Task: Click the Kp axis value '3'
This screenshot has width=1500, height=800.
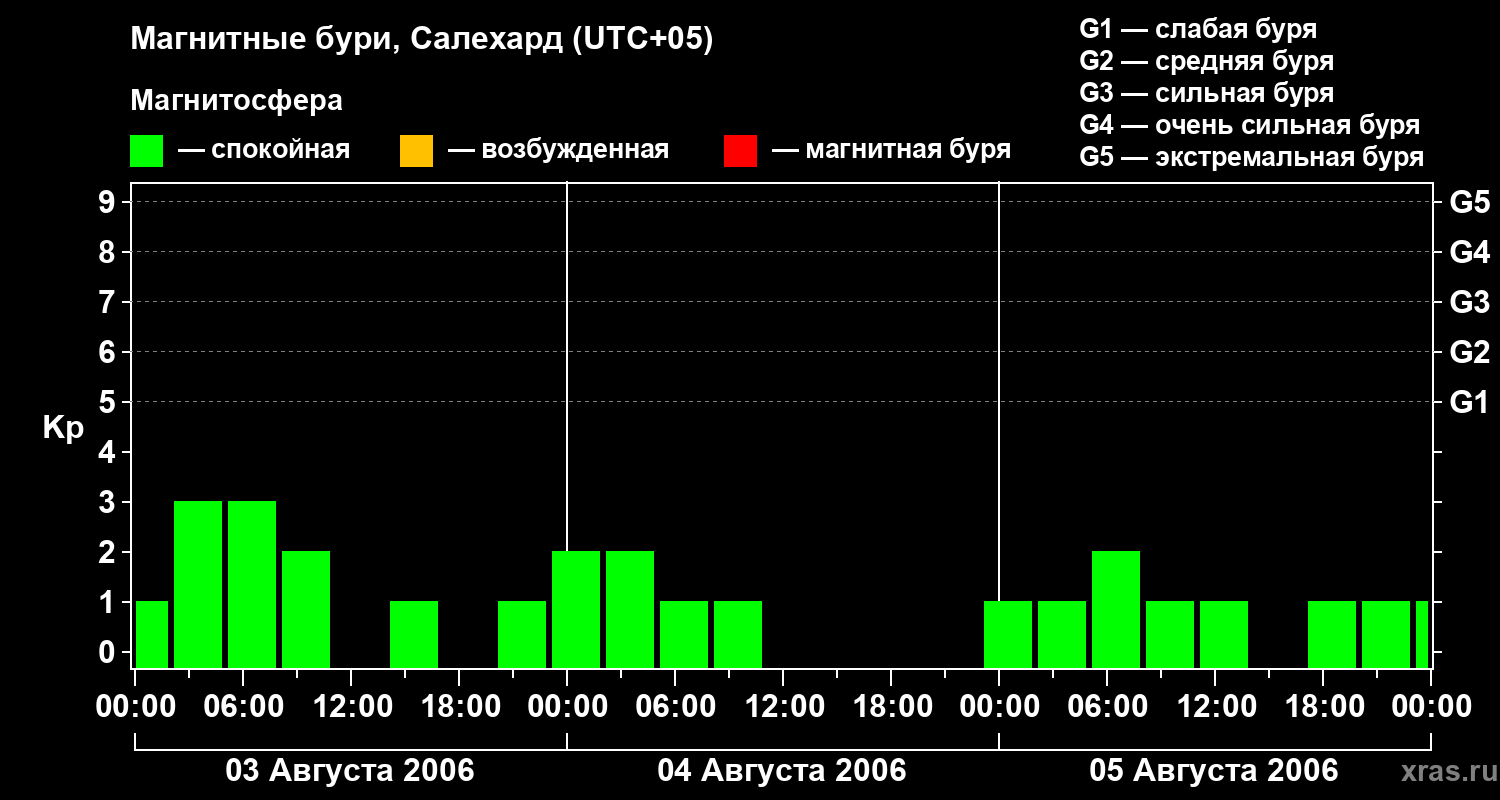Action: [x=109, y=502]
